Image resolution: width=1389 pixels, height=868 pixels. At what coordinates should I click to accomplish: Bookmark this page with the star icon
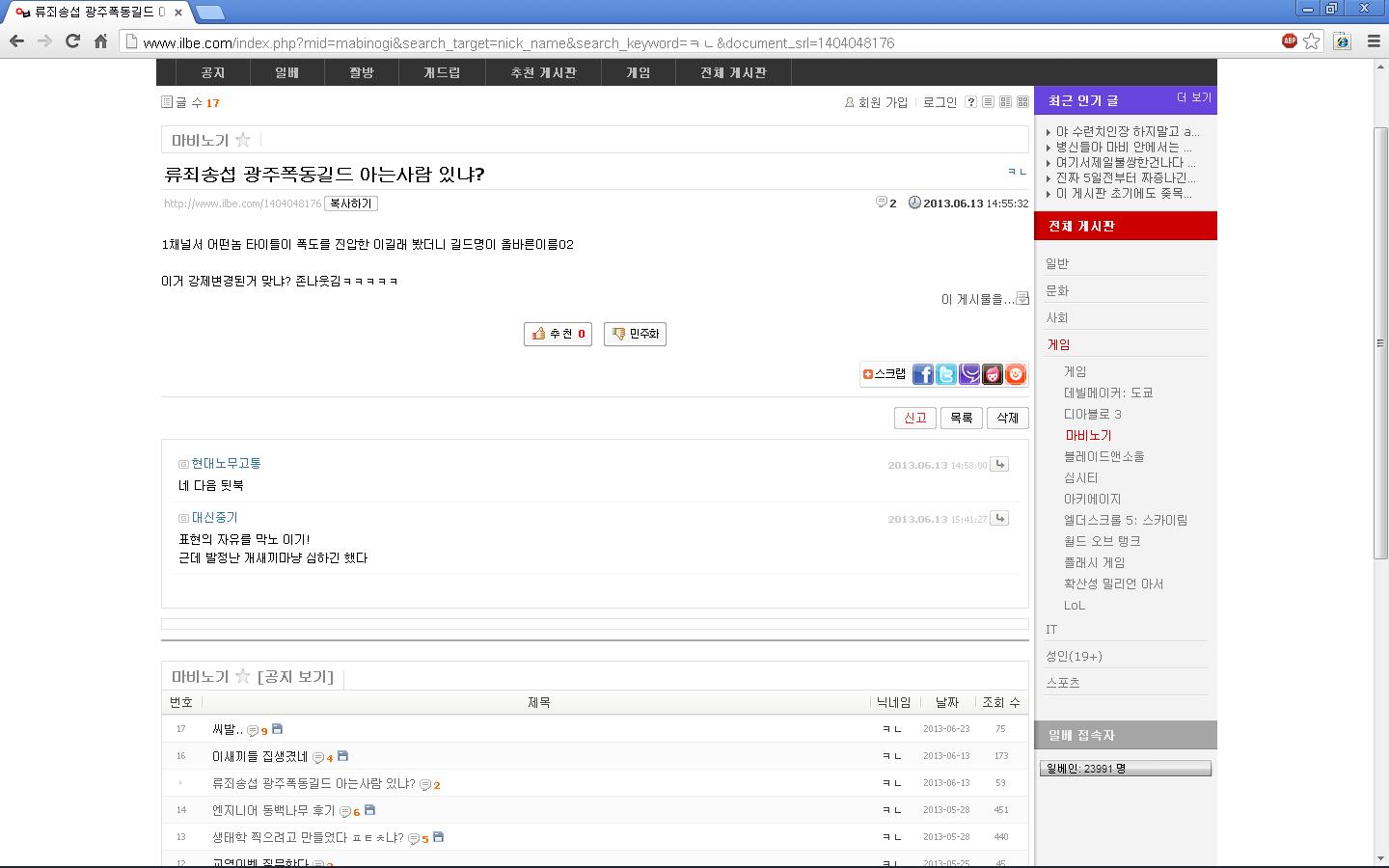pyautogui.click(x=1312, y=41)
